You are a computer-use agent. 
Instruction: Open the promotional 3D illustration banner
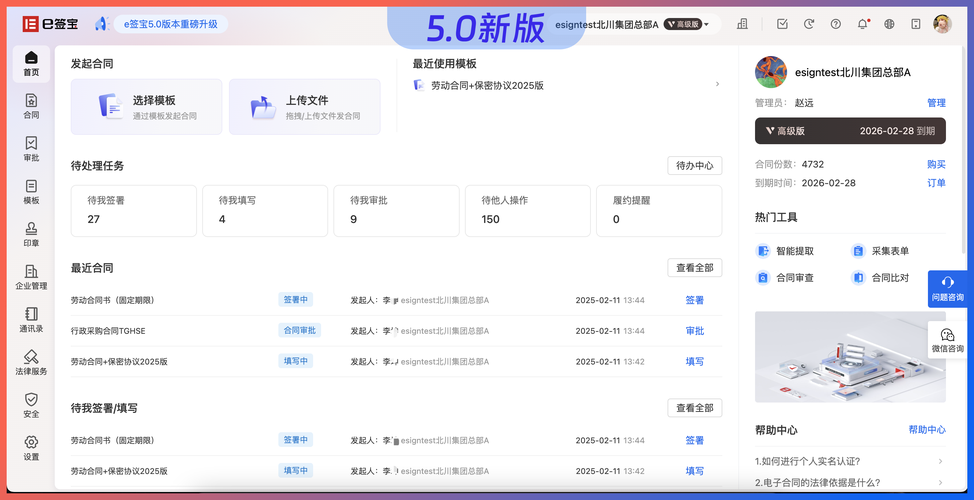click(850, 357)
